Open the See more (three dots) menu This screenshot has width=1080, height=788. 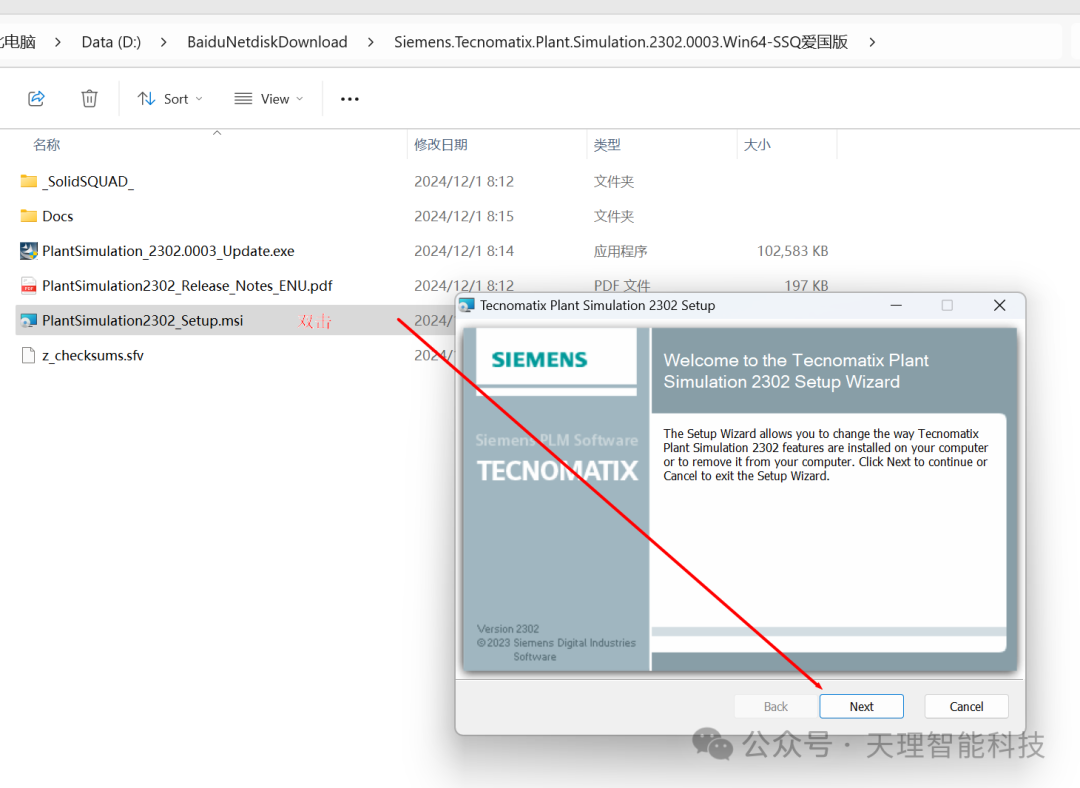pos(350,99)
